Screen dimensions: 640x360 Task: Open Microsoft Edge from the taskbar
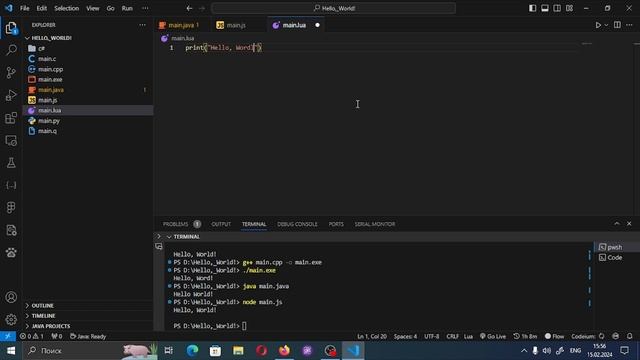click(x=192, y=351)
